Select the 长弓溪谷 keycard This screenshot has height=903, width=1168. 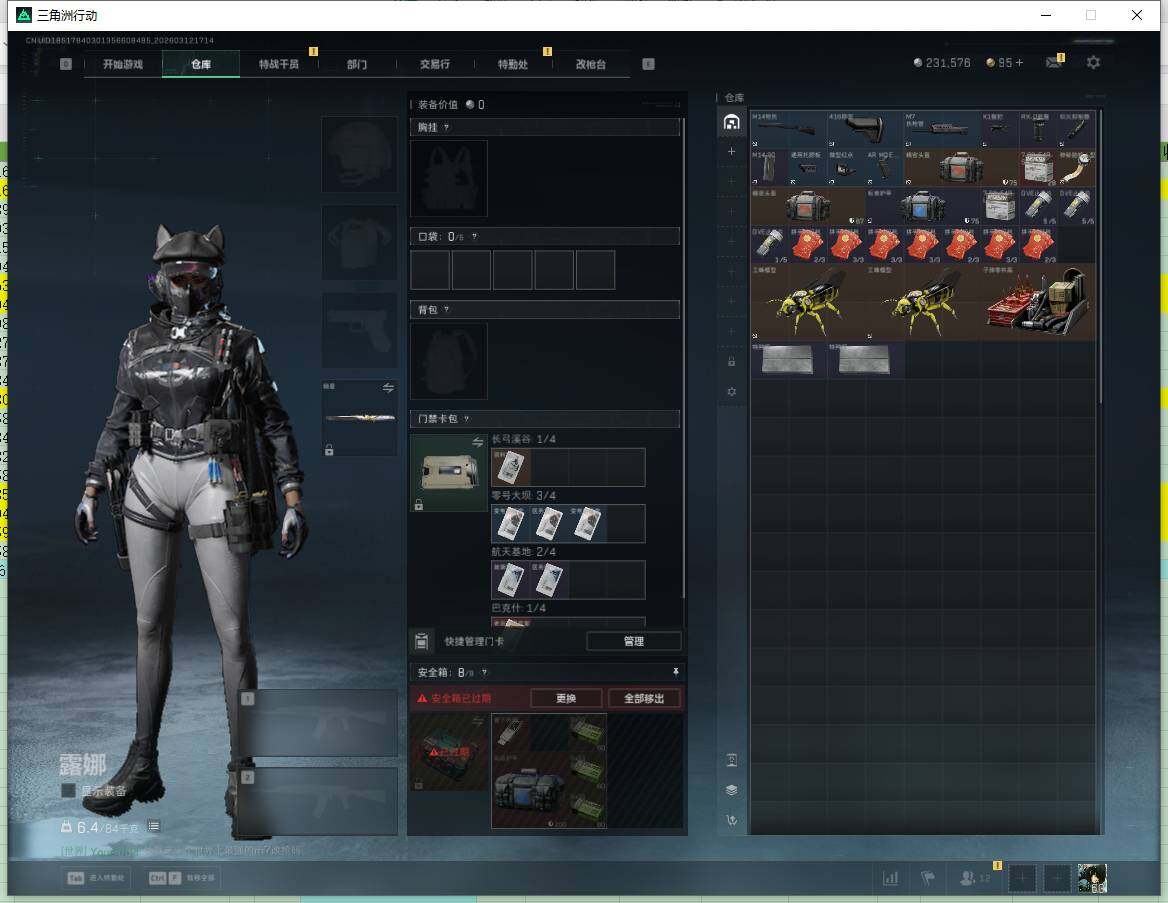[511, 467]
